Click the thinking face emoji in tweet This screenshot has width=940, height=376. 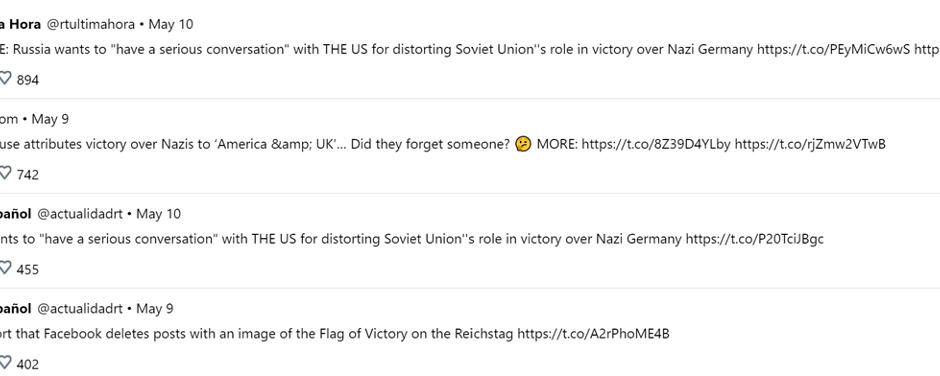(x=523, y=145)
